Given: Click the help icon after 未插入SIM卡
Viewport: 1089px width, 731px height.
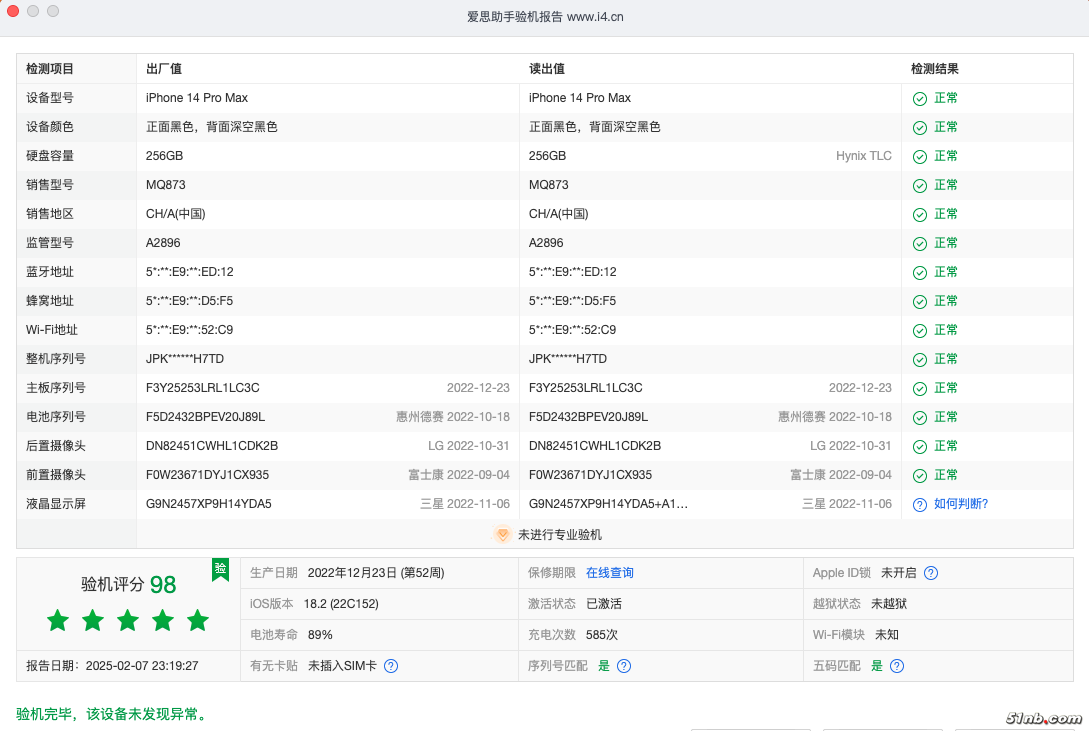Looking at the screenshot, I should 391,666.
